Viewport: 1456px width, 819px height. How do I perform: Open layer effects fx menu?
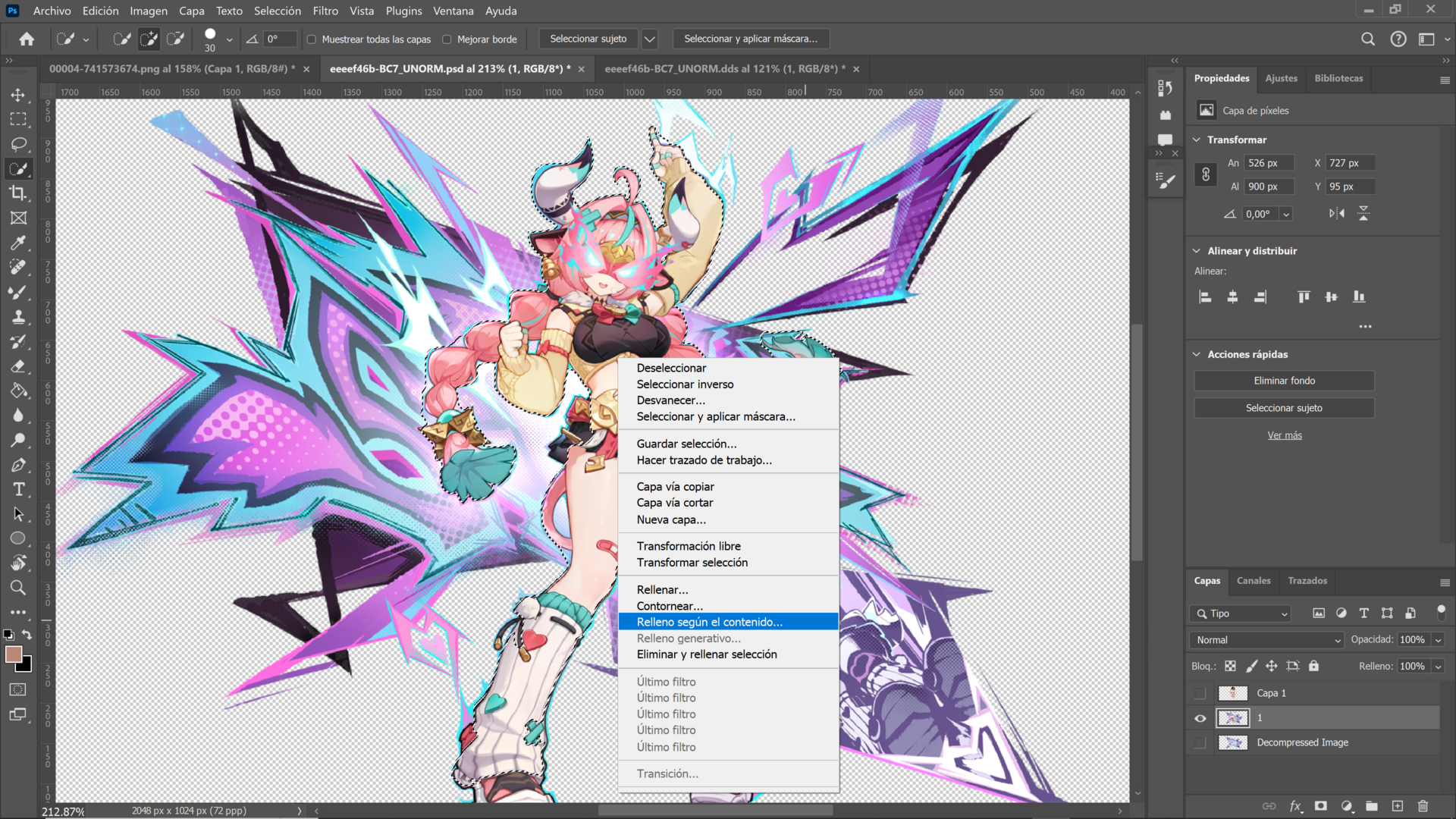(1296, 806)
